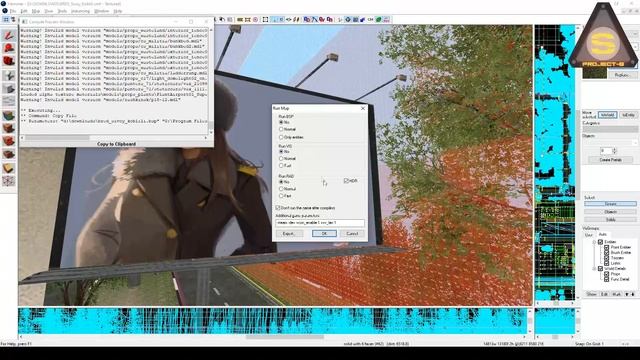Click the red circle toolbar icon
This screenshot has width=640, height=360.
coord(256,19)
